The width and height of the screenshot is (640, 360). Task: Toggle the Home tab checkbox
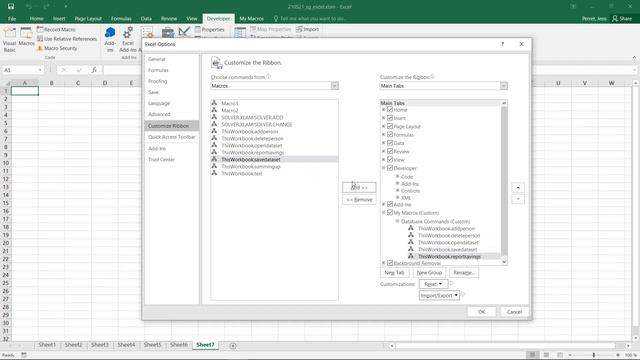click(390, 110)
